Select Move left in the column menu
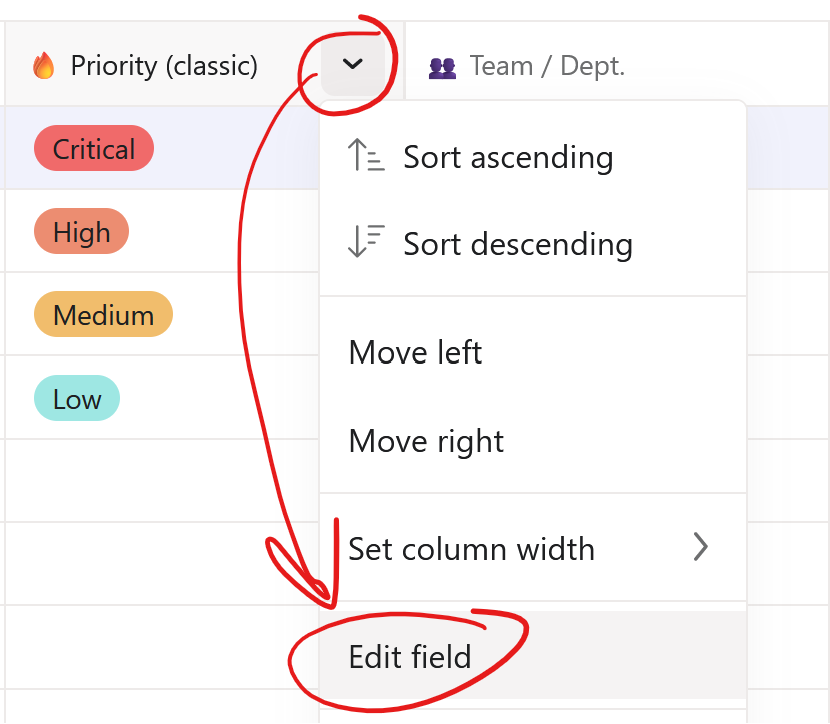The height and width of the screenshot is (724, 830). [415, 353]
